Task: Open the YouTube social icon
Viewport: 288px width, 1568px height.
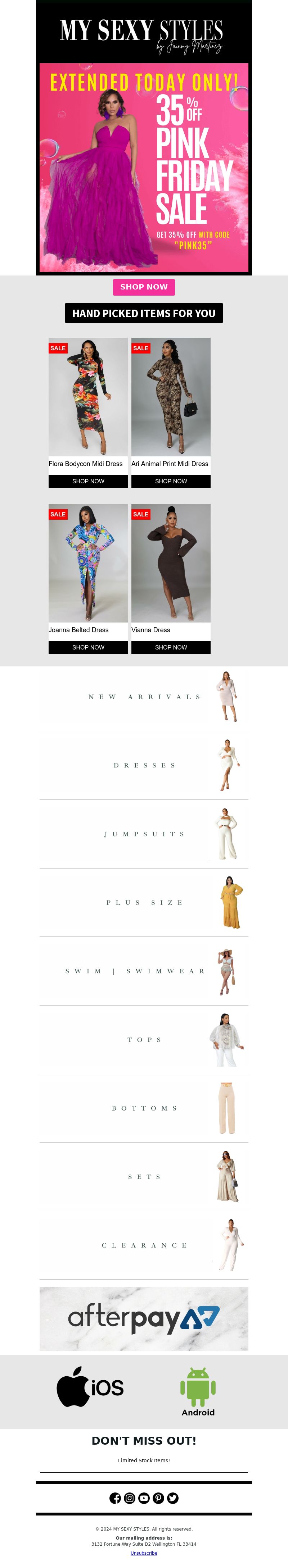Action: point(144,1498)
